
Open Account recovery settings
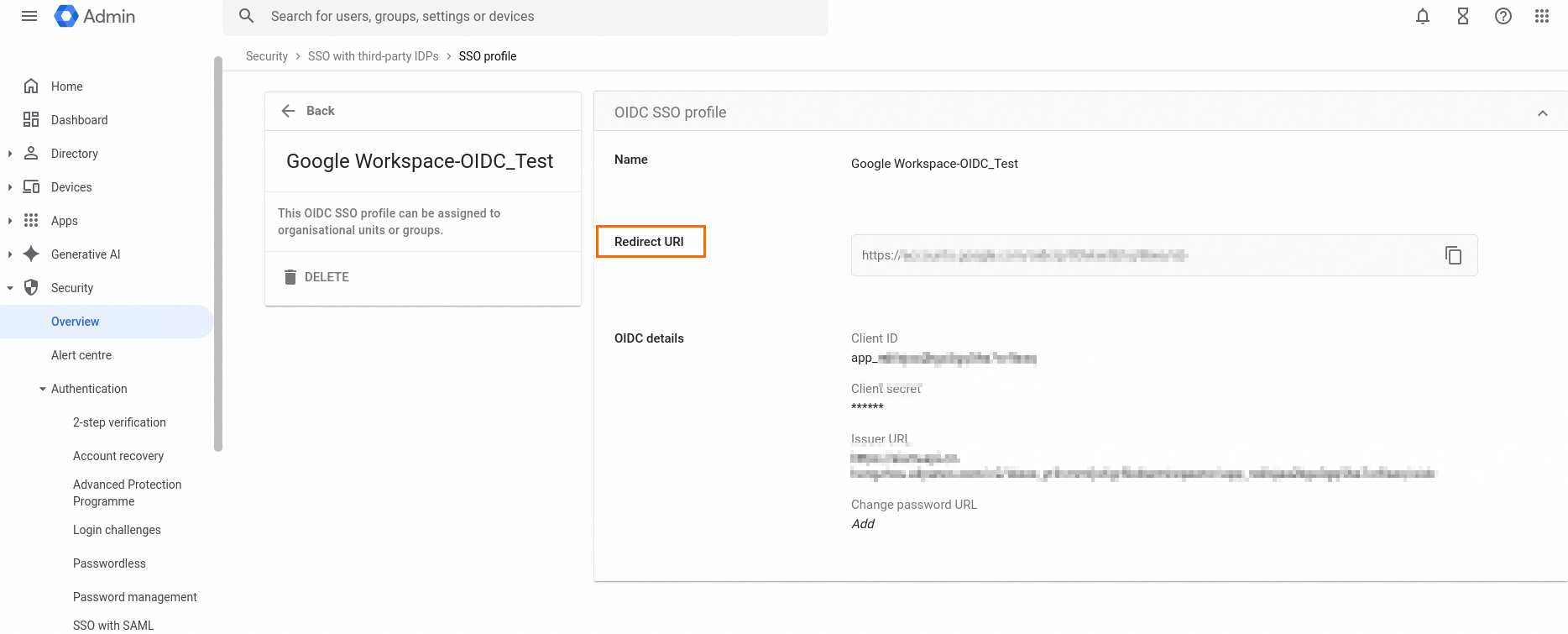pyautogui.click(x=118, y=456)
